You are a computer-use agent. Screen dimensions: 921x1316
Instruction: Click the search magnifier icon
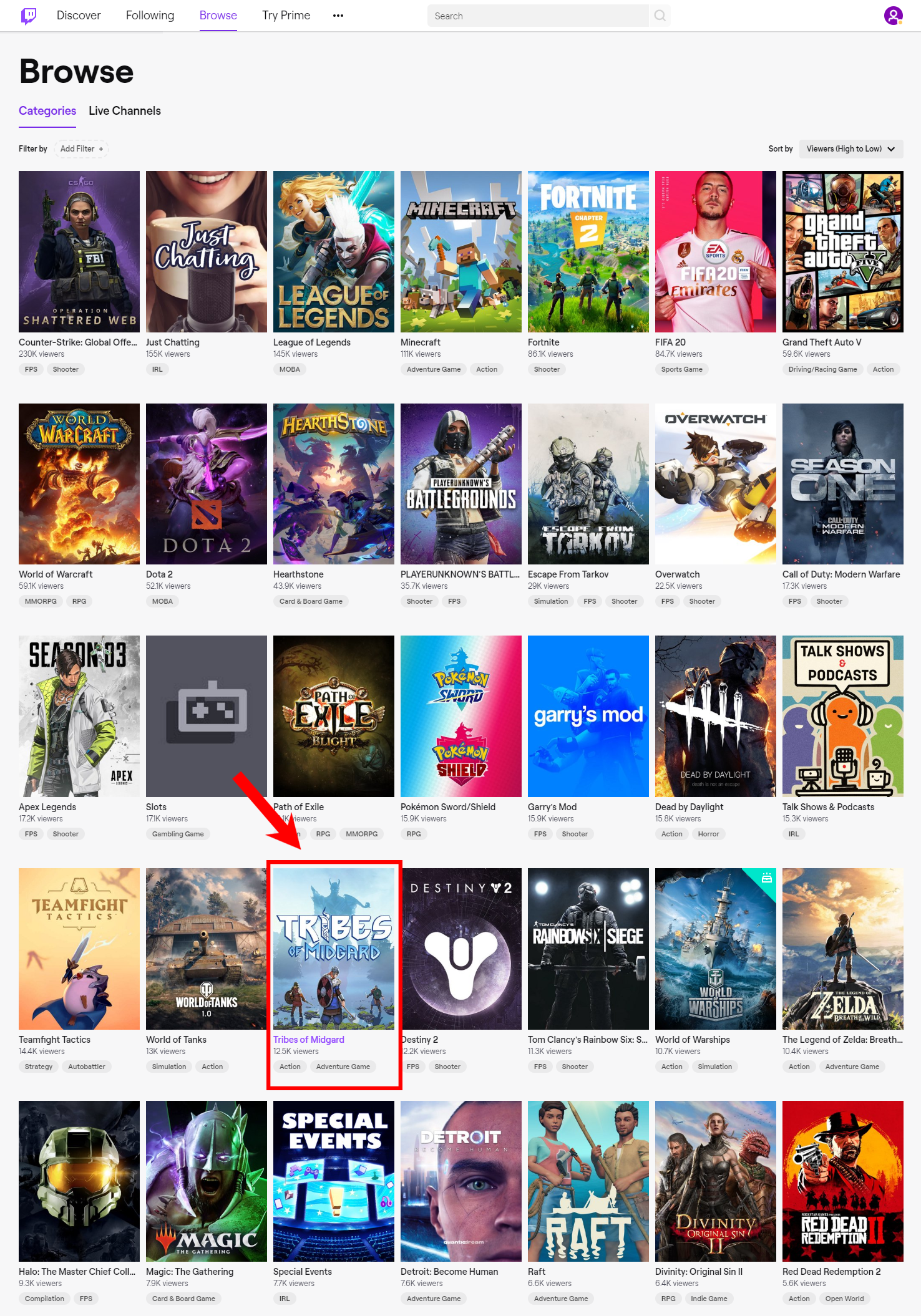[x=660, y=16]
